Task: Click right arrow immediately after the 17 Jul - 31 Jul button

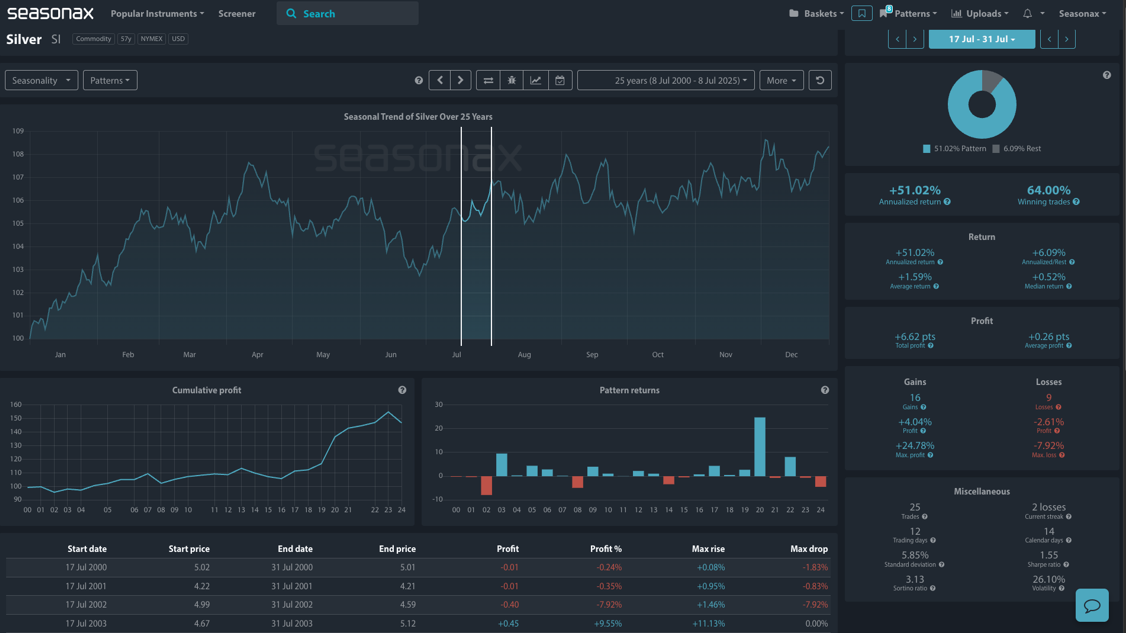Action: click(1067, 39)
